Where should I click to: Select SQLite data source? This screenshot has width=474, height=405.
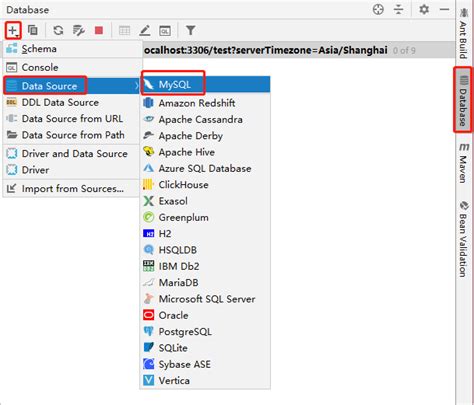point(205,348)
